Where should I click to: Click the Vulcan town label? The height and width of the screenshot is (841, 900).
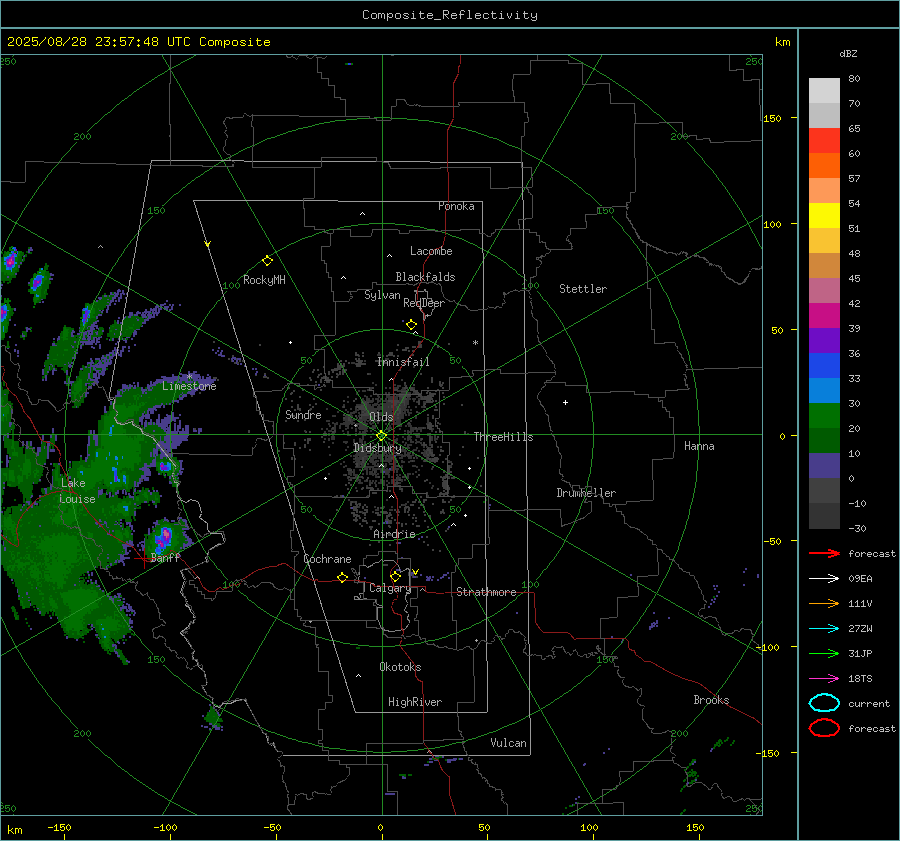[508, 743]
